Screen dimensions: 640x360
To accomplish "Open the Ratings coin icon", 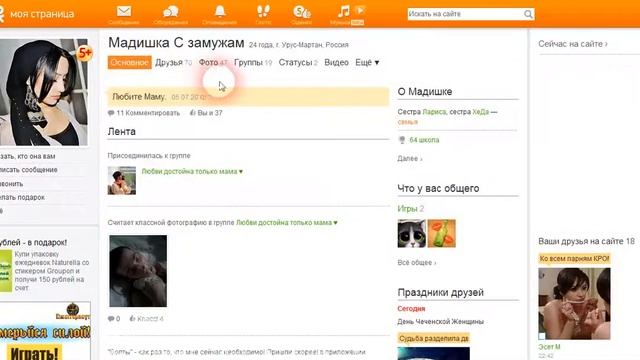I will [x=302, y=12].
